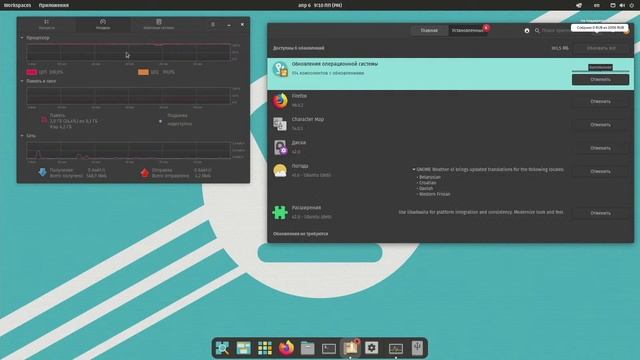Click the Расширения puzzle-piece icon
The height and width of the screenshot is (360, 640).
click(280, 212)
